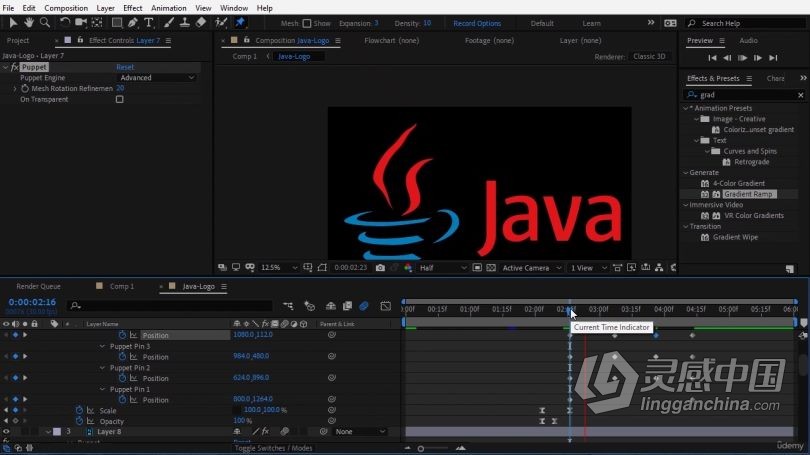Select the Eraser tool

click(200, 23)
